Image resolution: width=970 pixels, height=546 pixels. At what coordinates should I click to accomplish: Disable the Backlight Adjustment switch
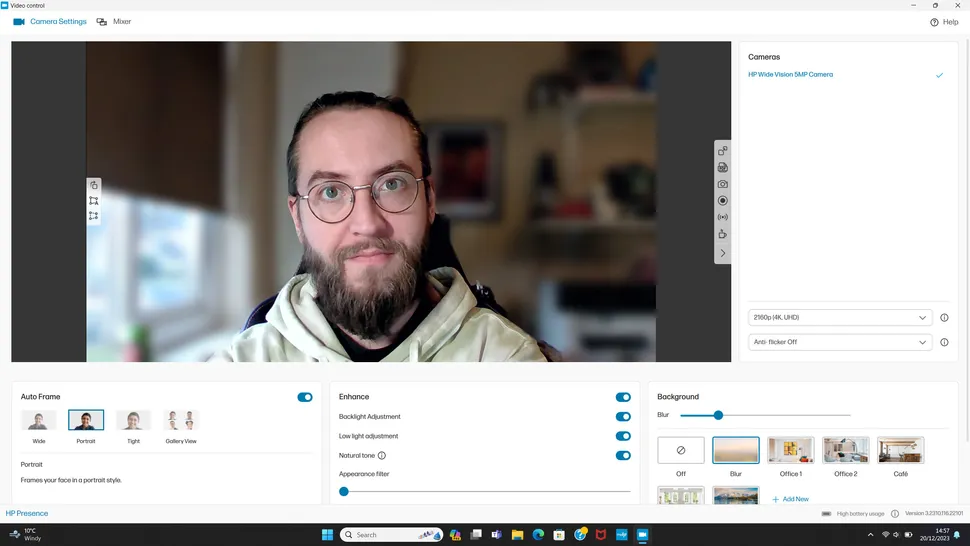623,417
